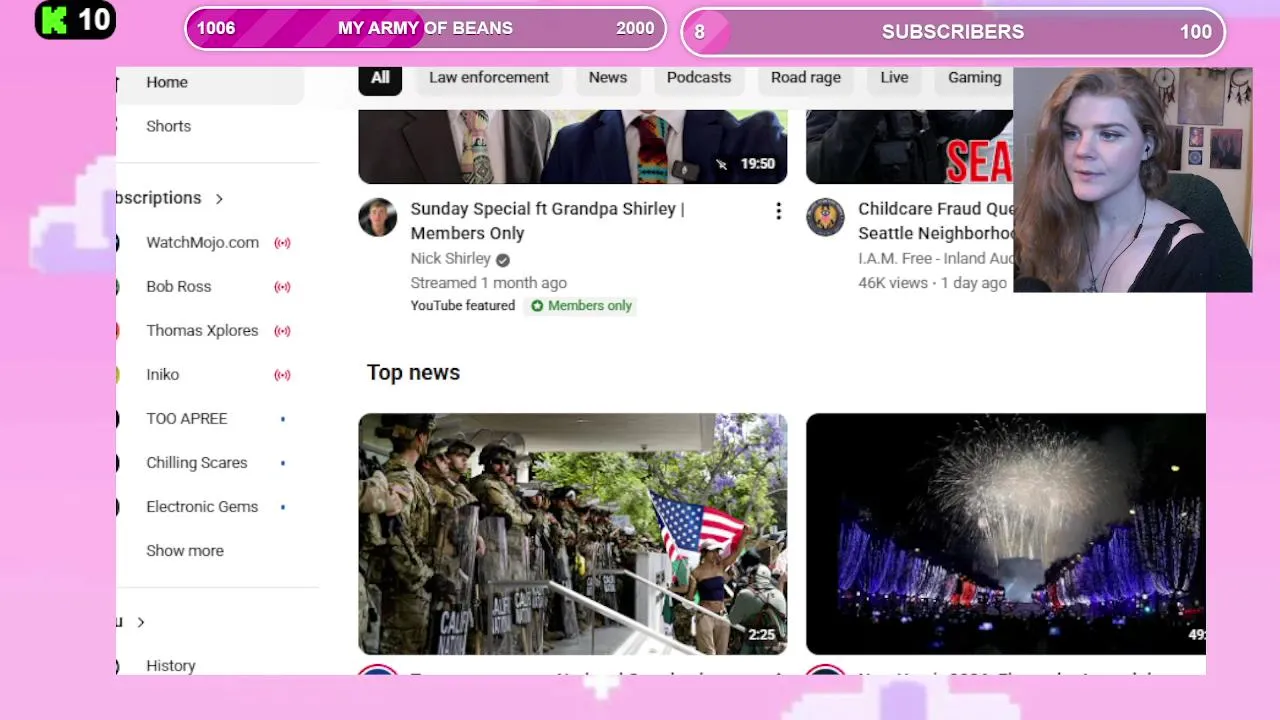
Task: Play the National Guard flag news thumbnail
Action: click(573, 534)
